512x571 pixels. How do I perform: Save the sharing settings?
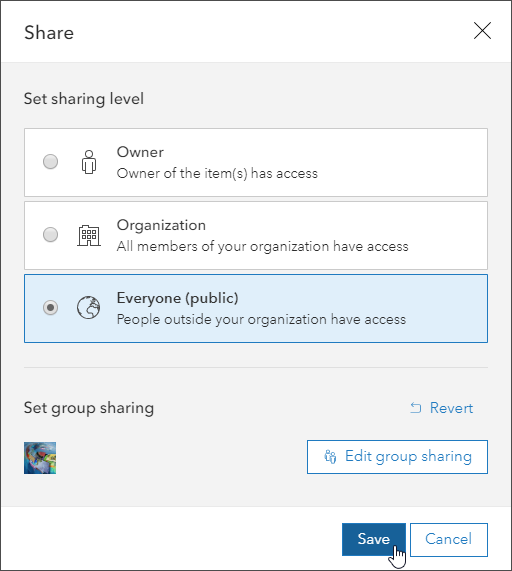(x=374, y=540)
